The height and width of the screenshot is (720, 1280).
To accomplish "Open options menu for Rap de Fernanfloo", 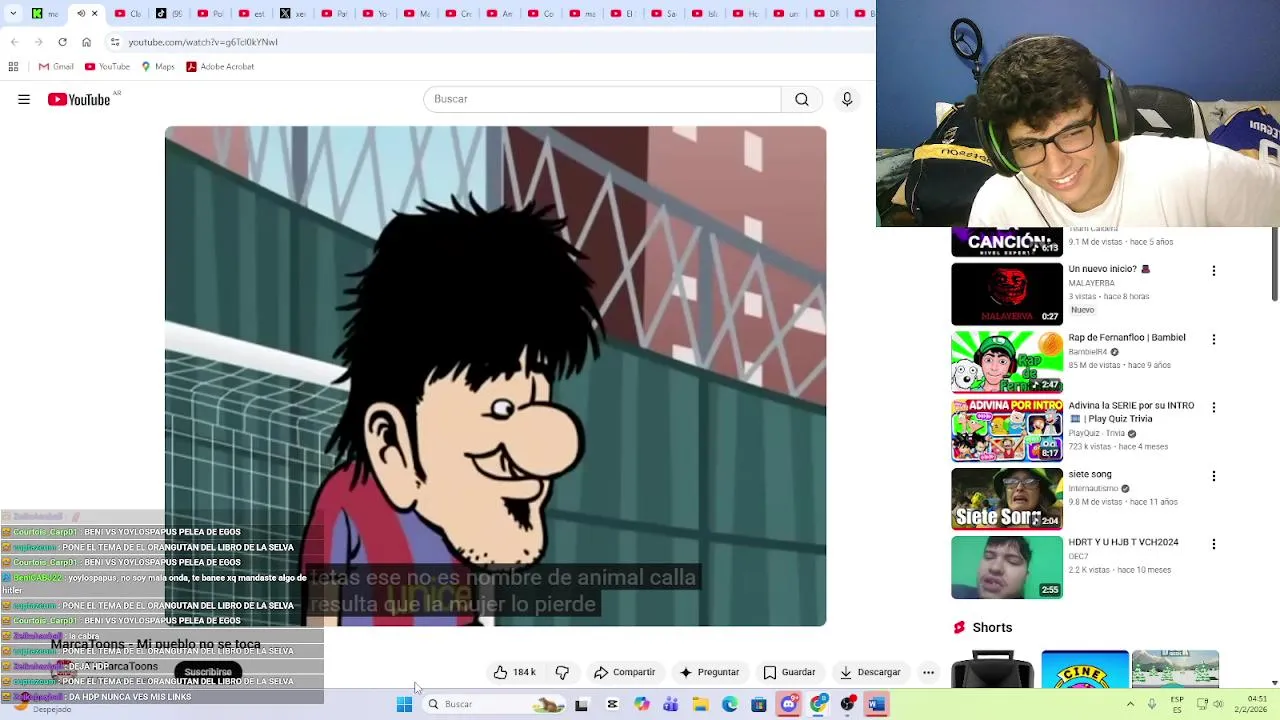I will 1213,339.
